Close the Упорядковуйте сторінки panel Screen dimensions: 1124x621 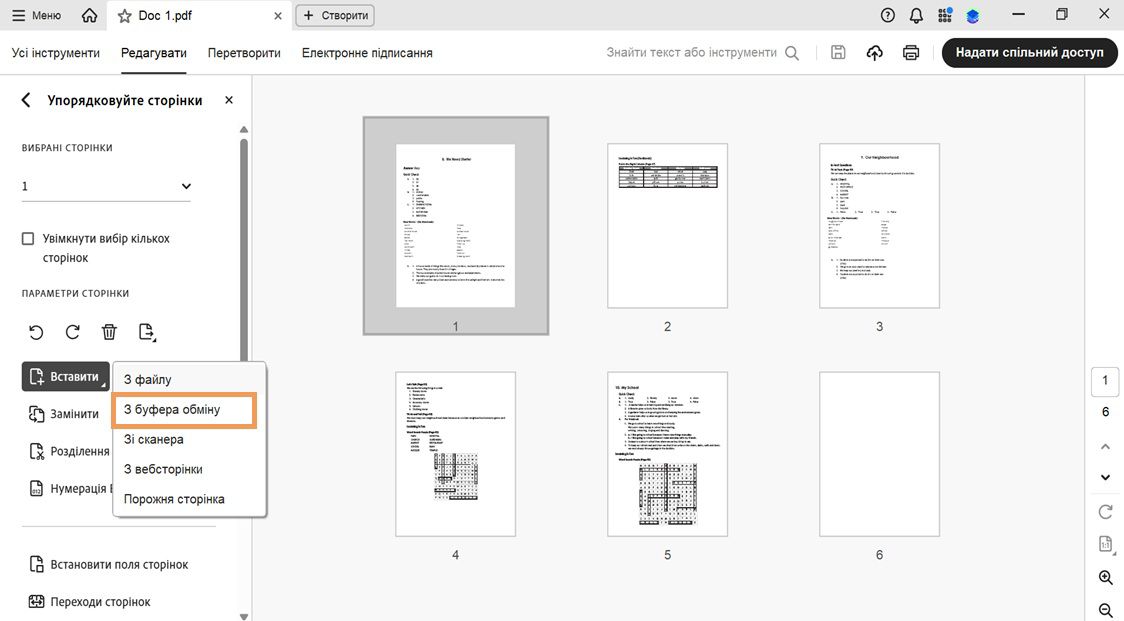(229, 100)
